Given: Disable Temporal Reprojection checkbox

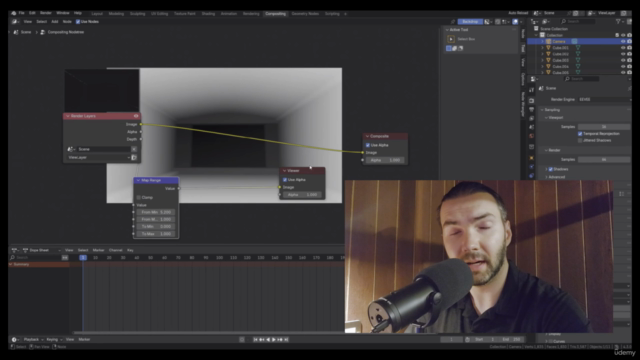Looking at the screenshot, I should (580, 133).
